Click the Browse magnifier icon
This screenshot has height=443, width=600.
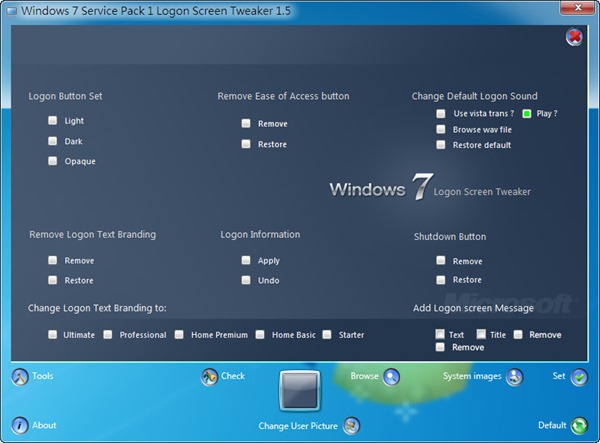(x=391, y=377)
